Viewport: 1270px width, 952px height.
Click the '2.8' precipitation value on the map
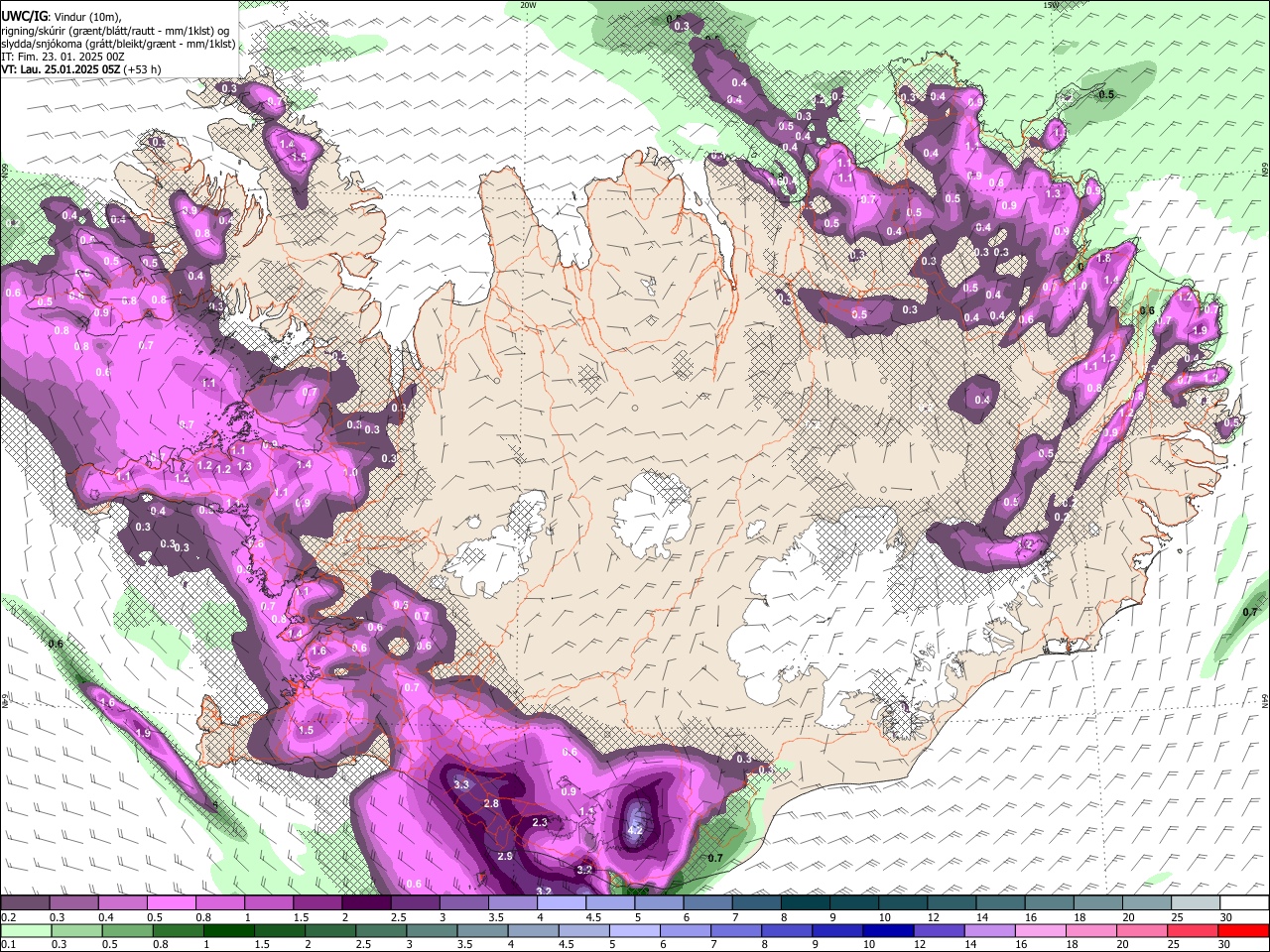pyautogui.click(x=491, y=803)
